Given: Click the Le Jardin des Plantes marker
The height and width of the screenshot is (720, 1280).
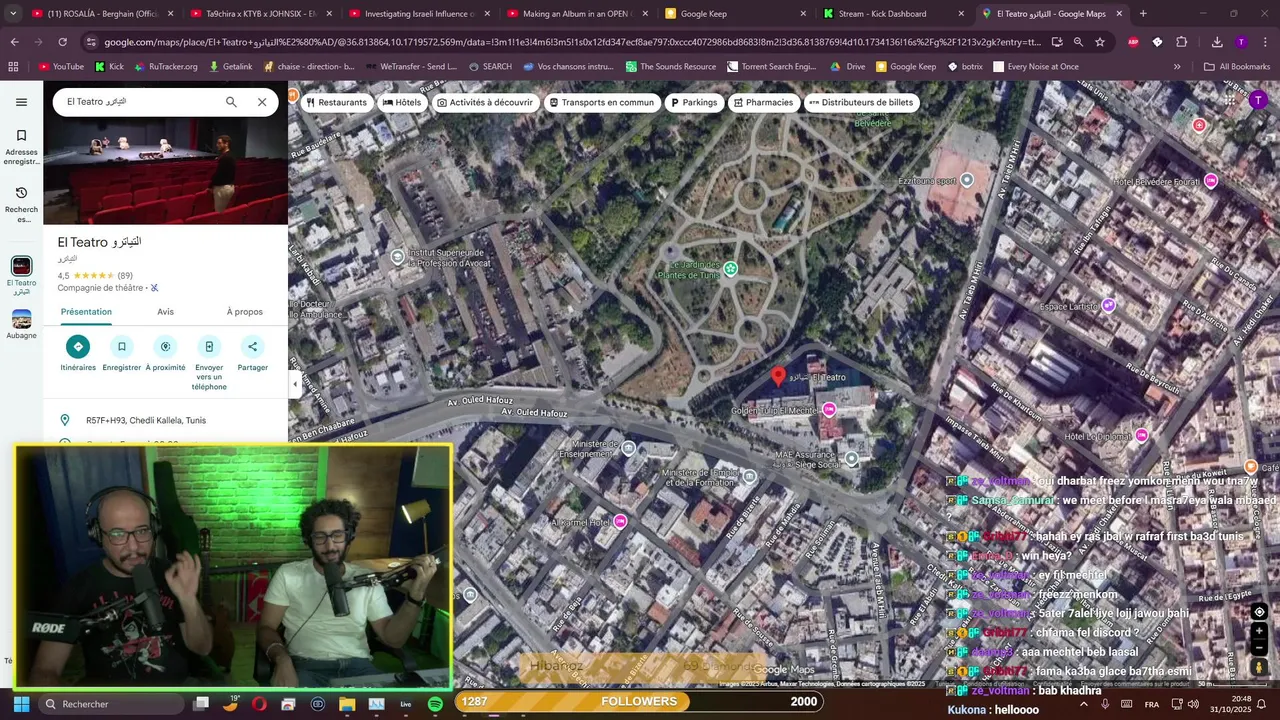Looking at the screenshot, I should click(x=731, y=268).
